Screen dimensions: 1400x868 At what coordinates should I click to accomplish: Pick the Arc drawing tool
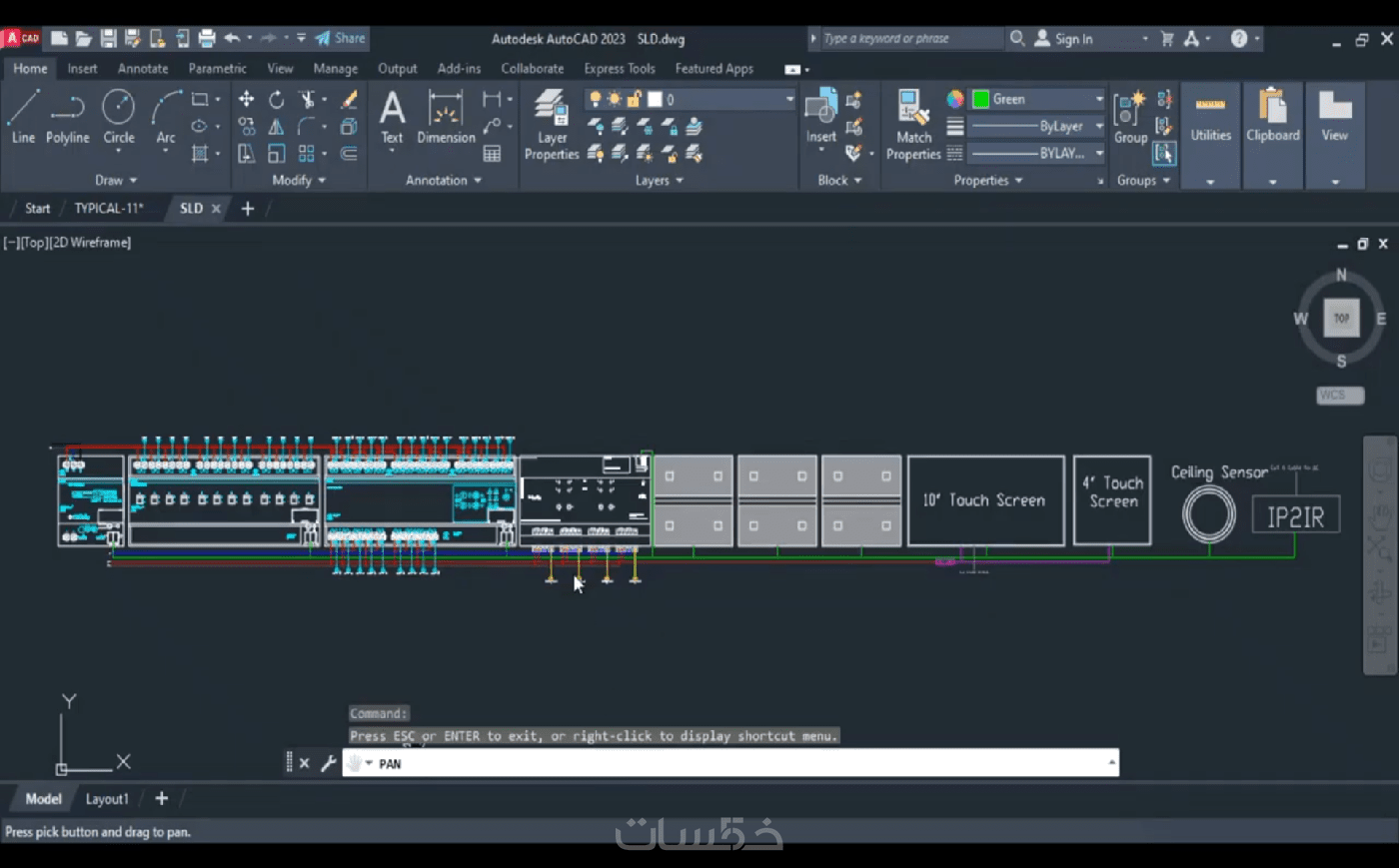pyautogui.click(x=166, y=117)
